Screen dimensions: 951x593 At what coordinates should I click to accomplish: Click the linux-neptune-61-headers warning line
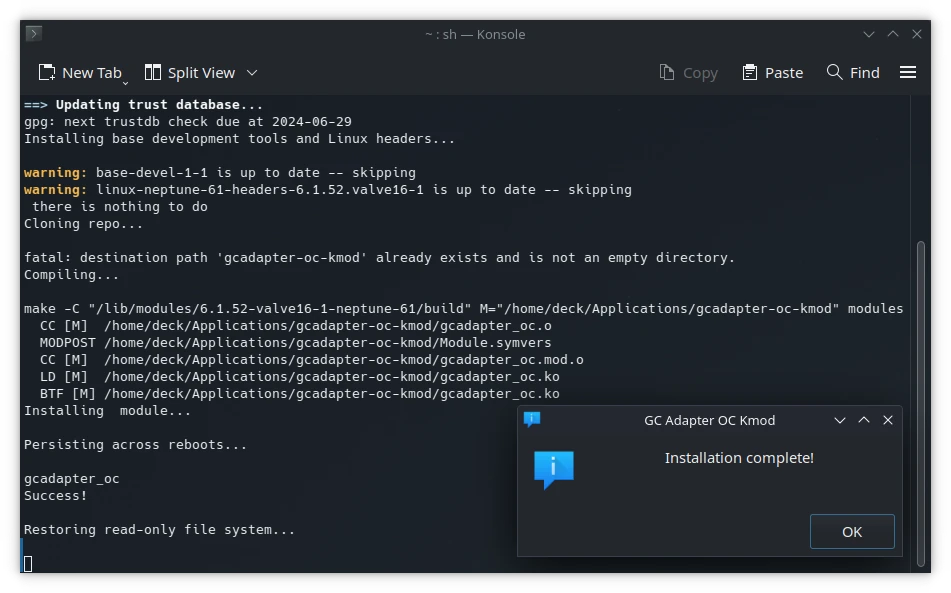pos(328,190)
